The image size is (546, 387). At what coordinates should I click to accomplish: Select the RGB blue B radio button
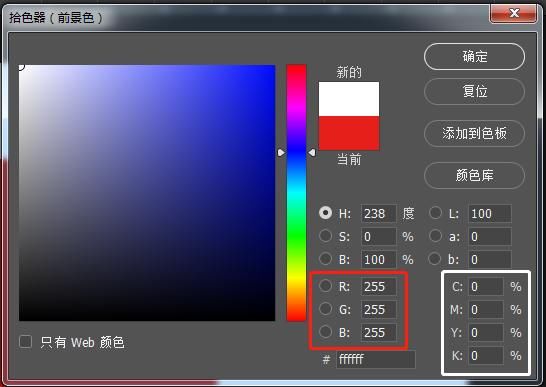(325, 332)
